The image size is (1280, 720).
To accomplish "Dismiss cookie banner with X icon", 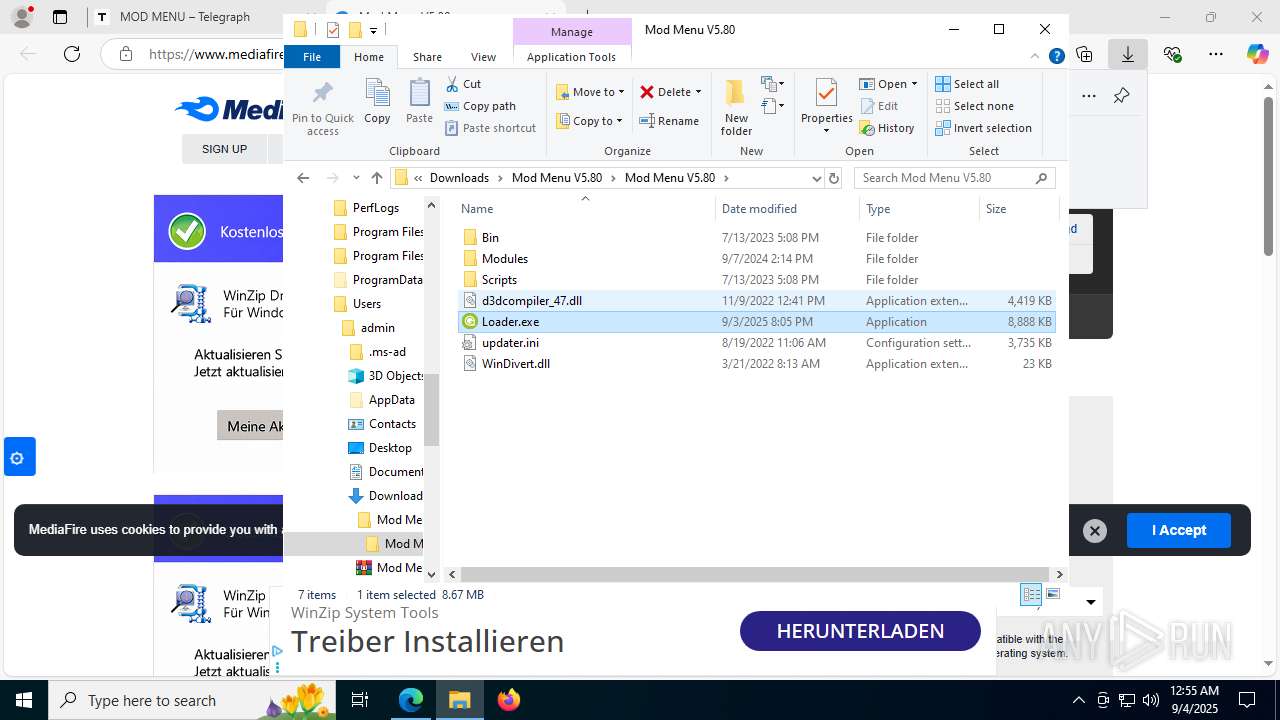I will (1095, 531).
